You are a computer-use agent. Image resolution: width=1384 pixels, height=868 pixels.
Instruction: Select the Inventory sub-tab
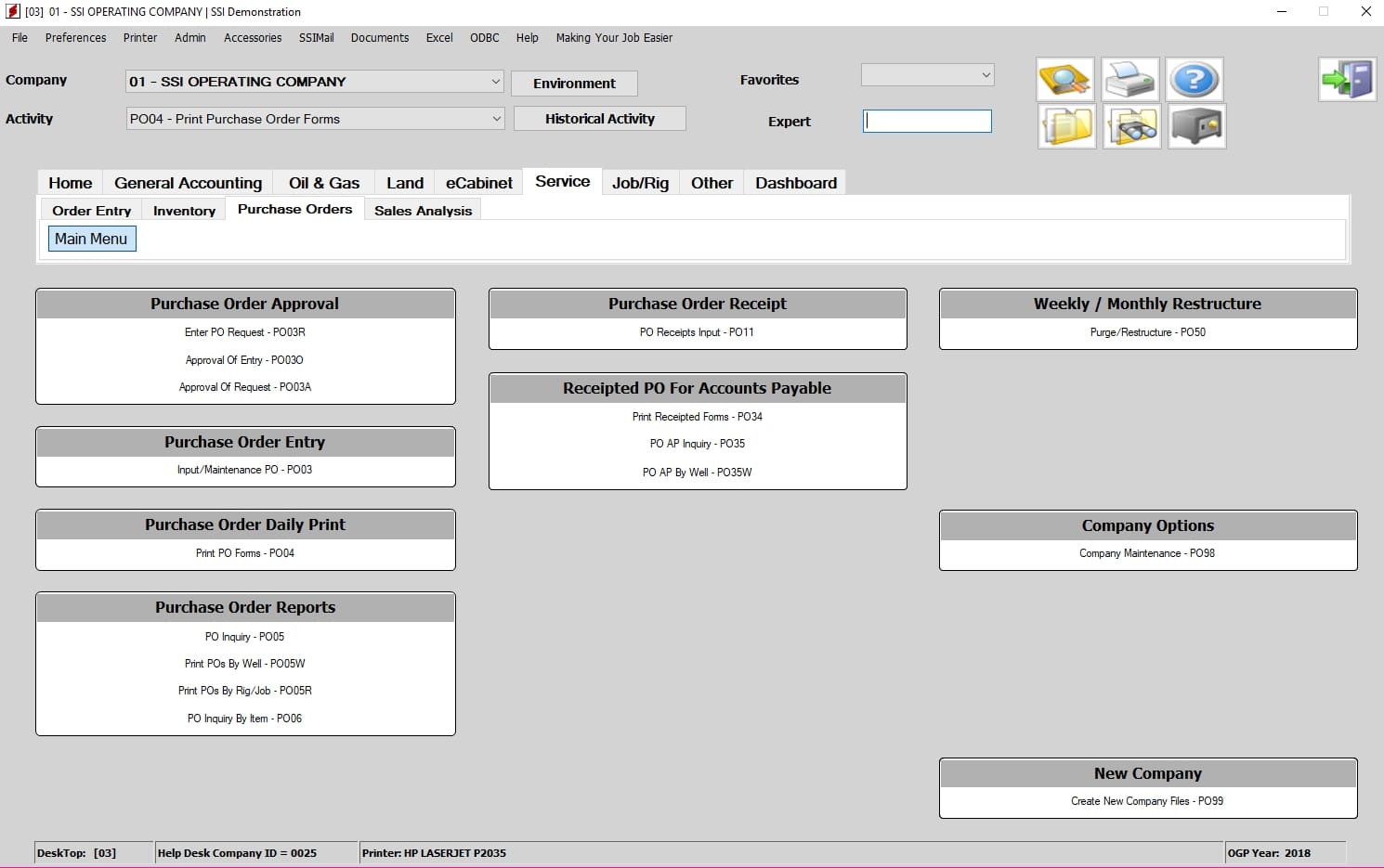tap(184, 211)
